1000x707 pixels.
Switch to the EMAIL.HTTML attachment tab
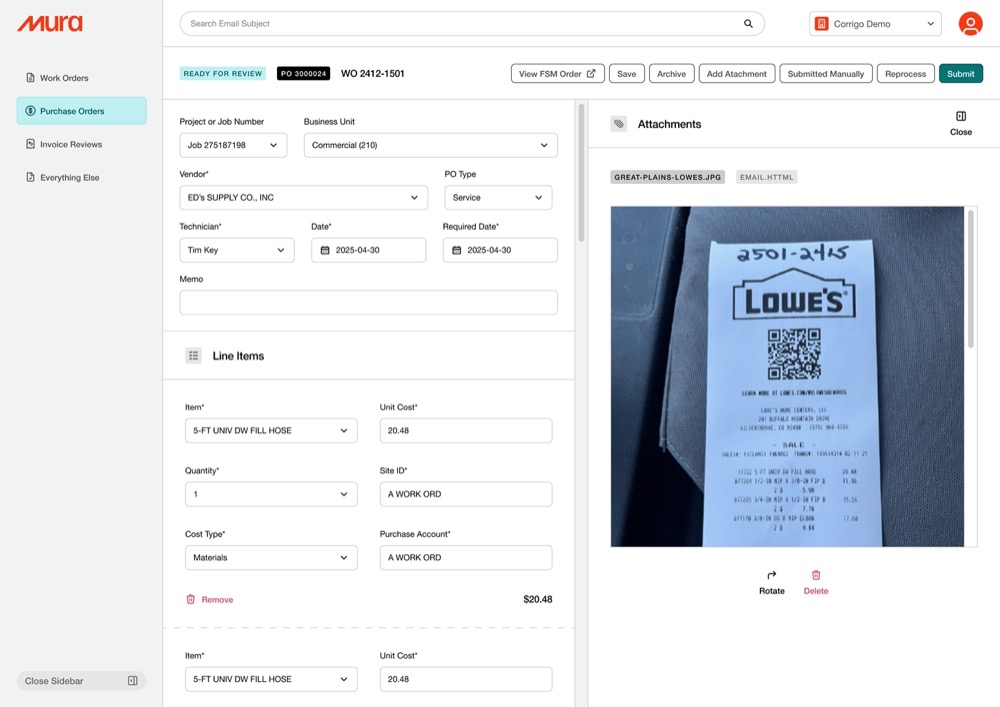(766, 177)
